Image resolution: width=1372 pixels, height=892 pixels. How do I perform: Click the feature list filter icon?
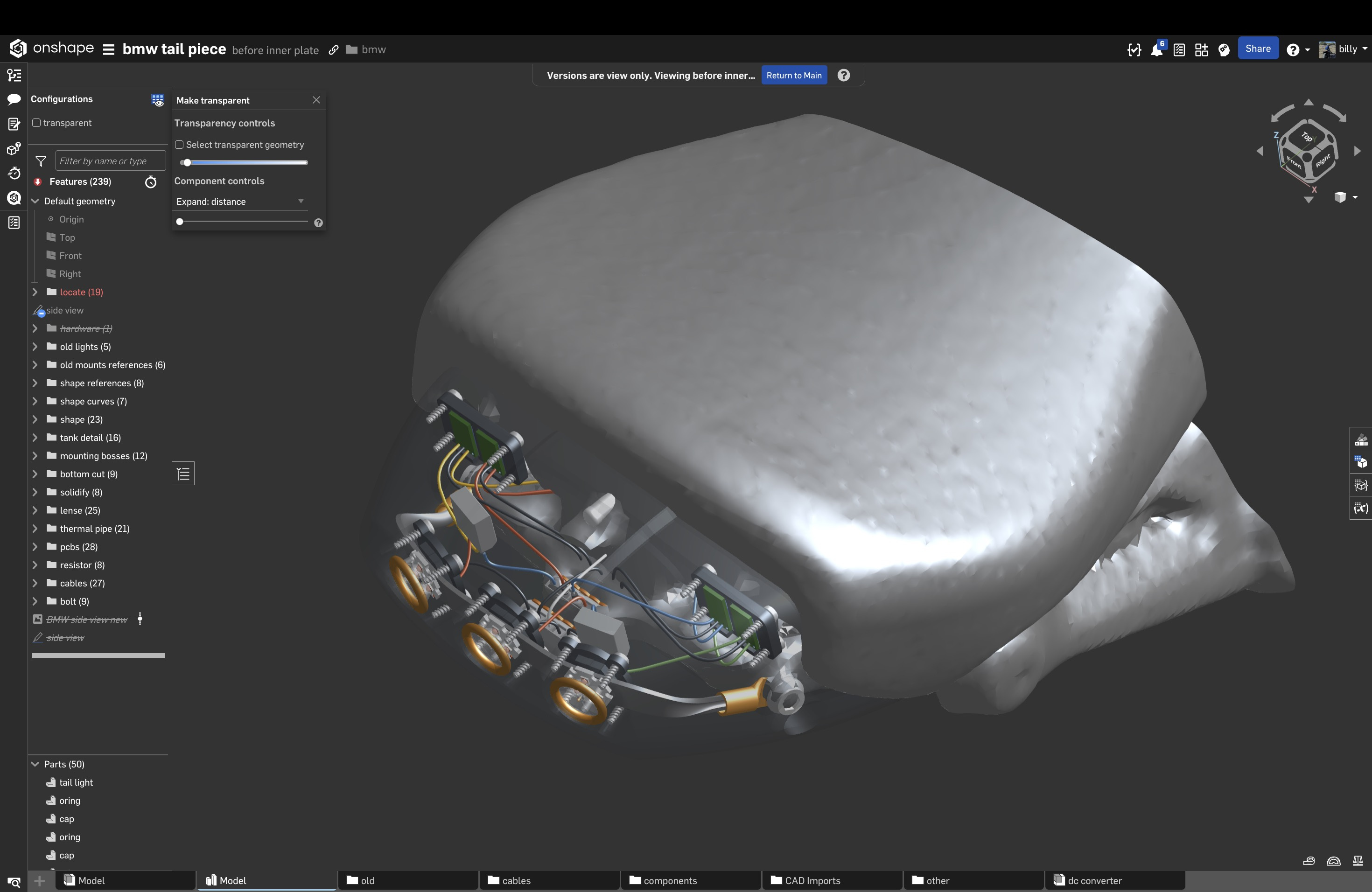(41, 161)
